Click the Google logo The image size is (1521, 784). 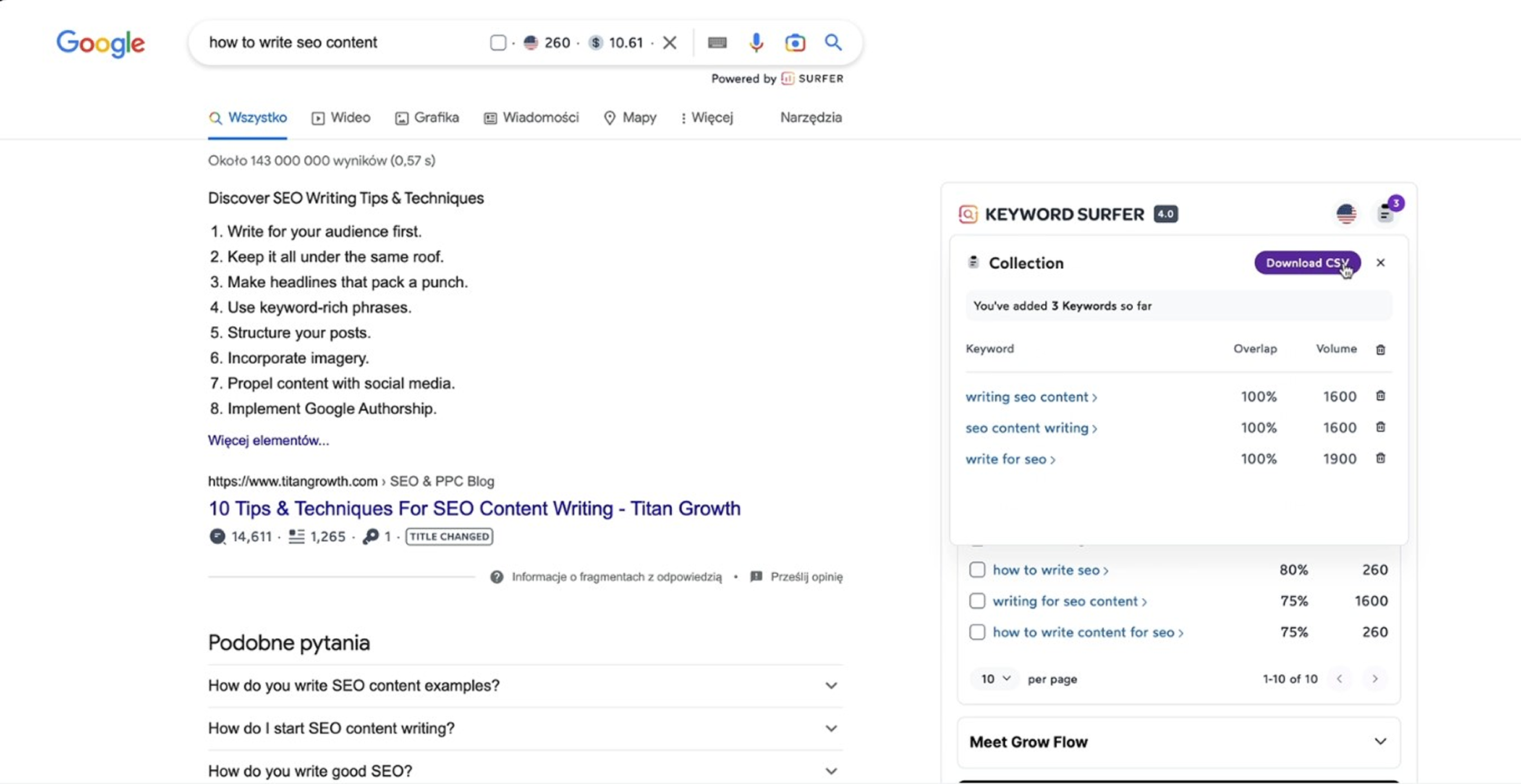pos(100,43)
